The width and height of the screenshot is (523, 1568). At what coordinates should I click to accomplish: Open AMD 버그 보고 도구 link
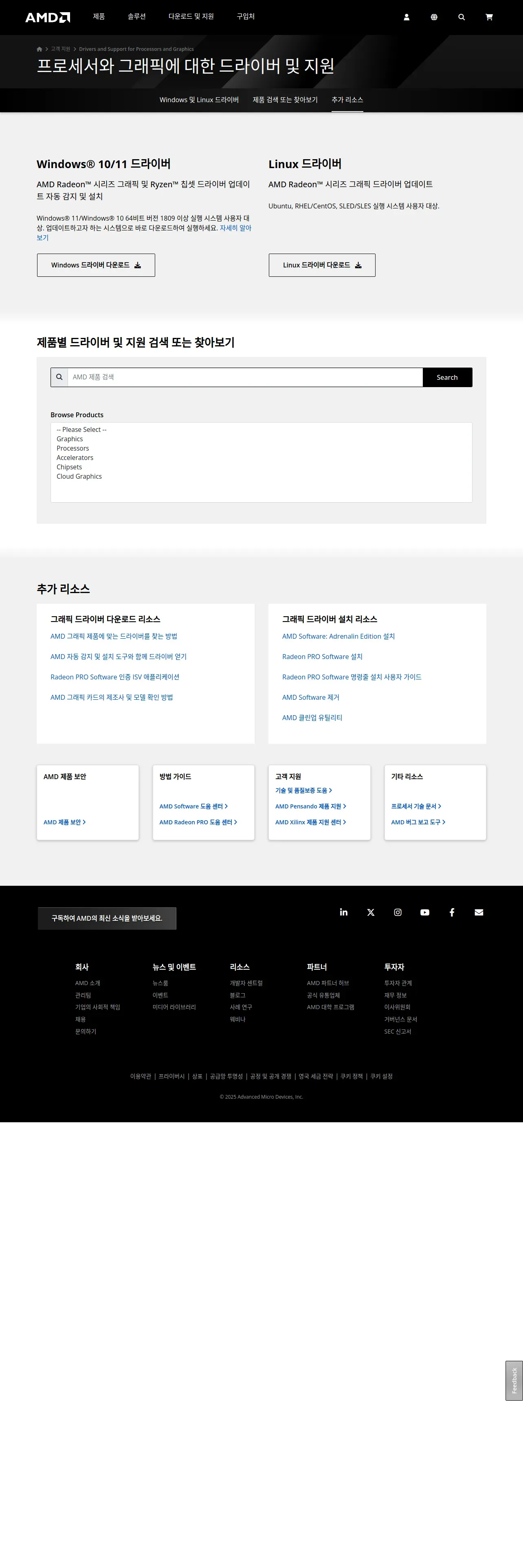(418, 822)
